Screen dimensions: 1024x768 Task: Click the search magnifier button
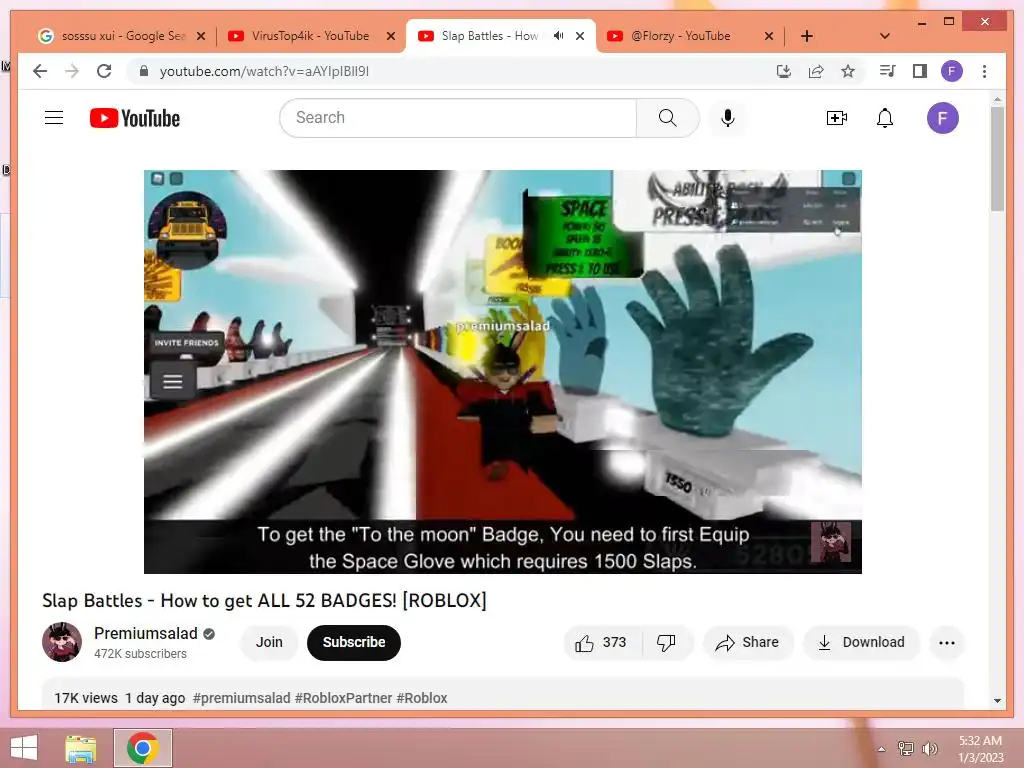[x=667, y=118]
